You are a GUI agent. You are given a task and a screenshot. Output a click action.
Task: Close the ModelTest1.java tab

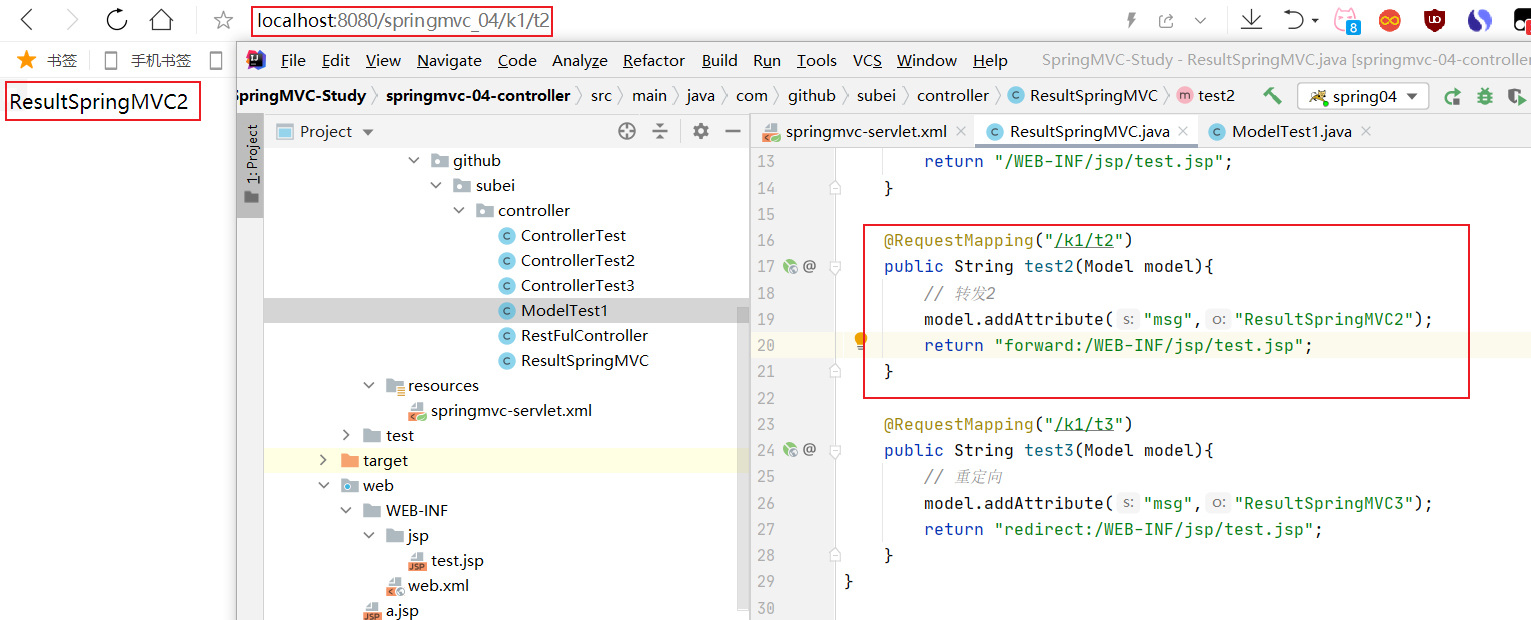1366,131
